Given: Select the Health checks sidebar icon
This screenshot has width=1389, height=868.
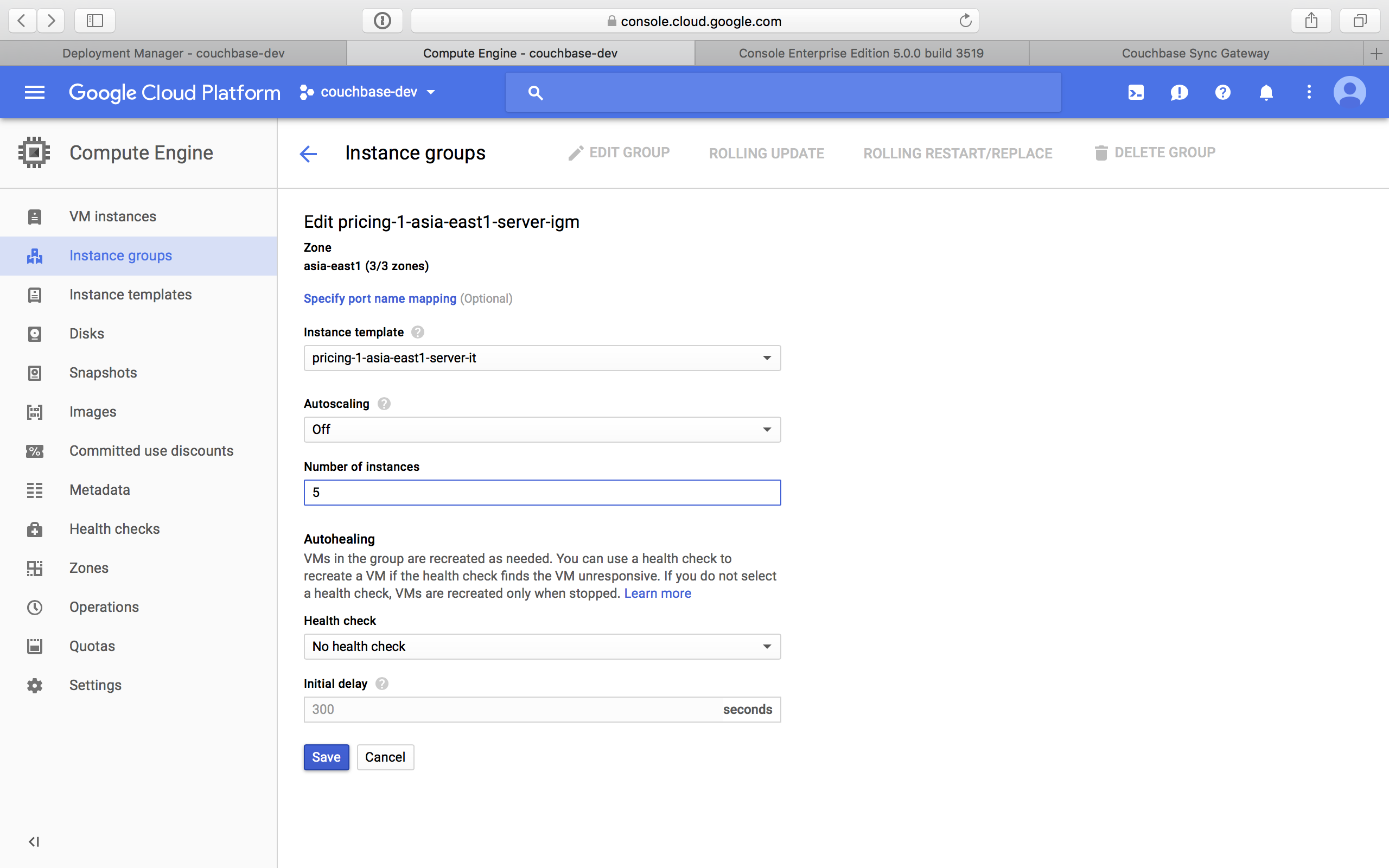Looking at the screenshot, I should pyautogui.click(x=34, y=528).
